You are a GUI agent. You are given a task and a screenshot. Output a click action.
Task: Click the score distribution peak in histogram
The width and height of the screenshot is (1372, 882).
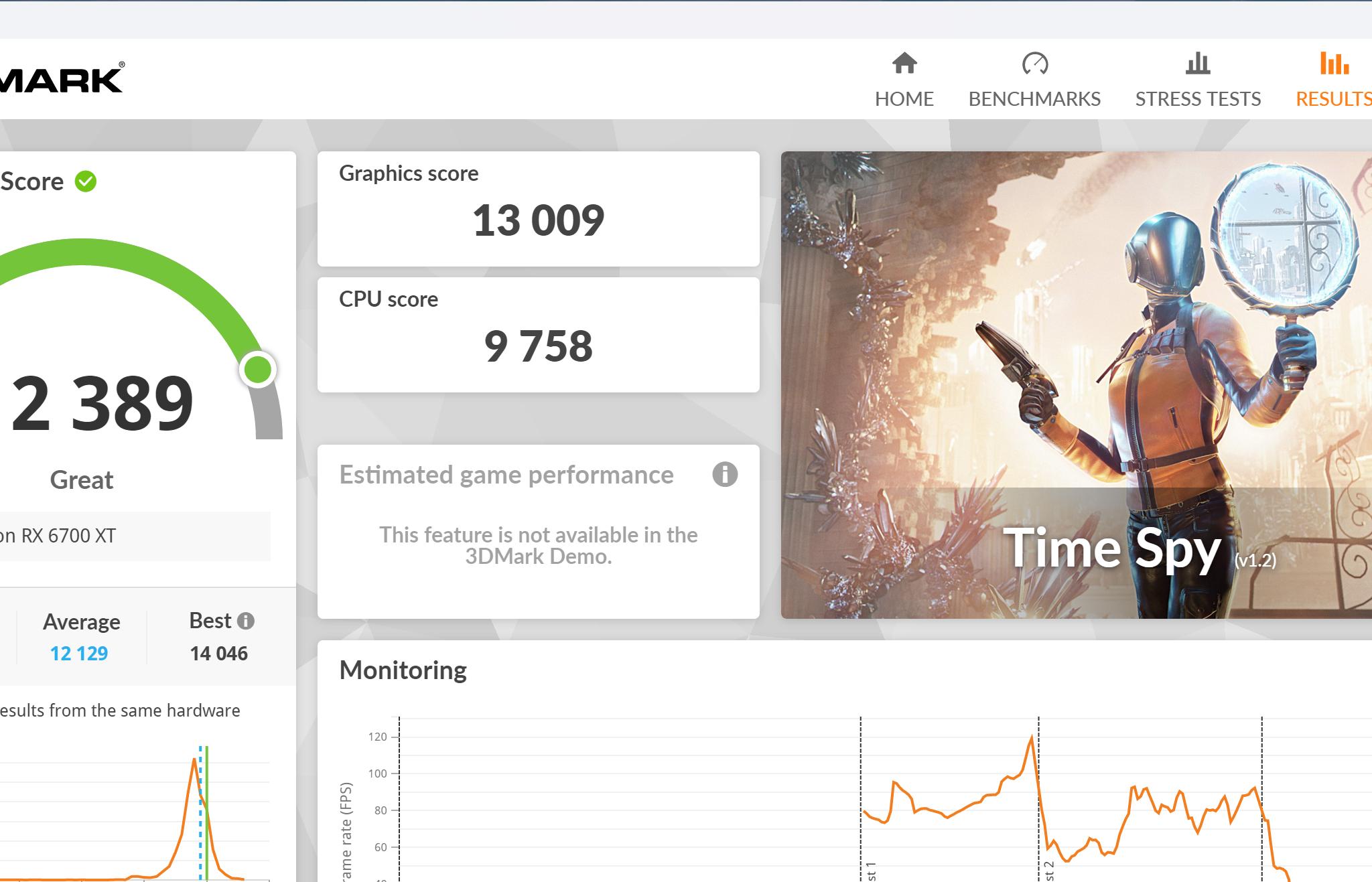194,759
